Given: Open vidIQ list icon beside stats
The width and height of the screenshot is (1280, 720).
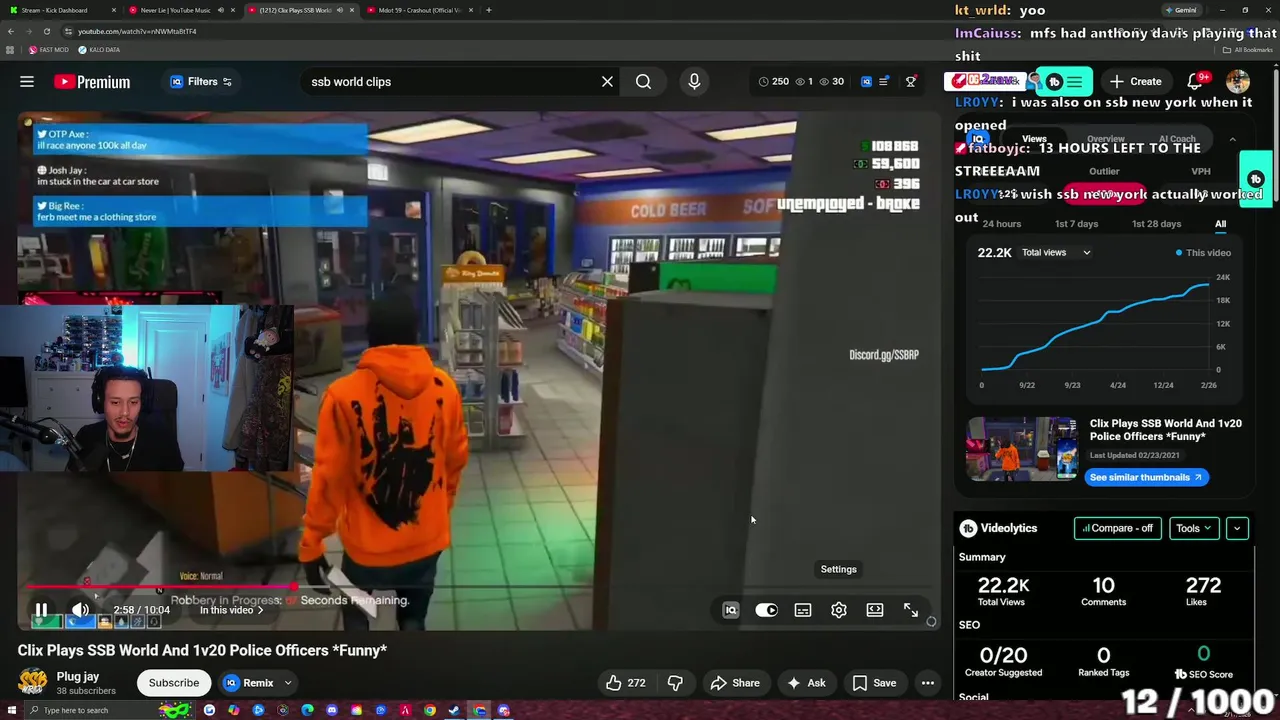Looking at the screenshot, I should click(x=884, y=82).
